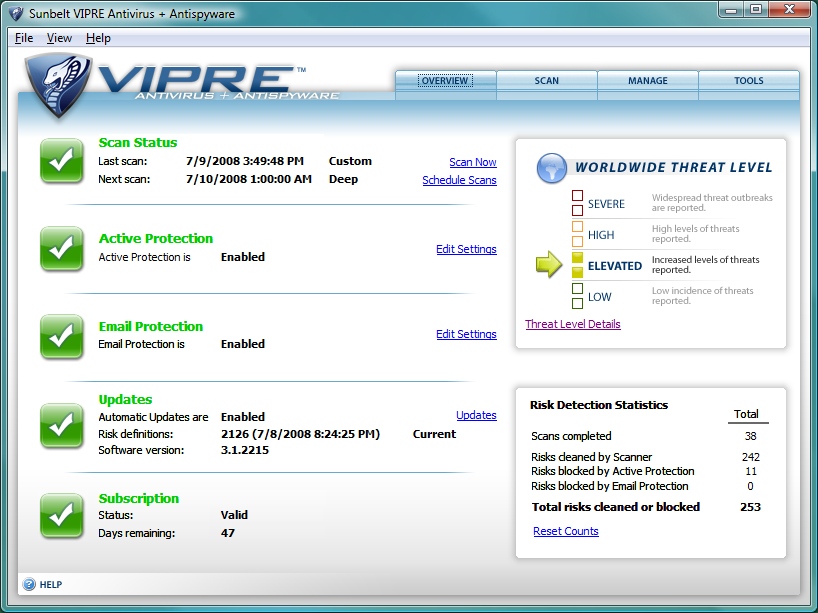Screen dimensions: 818x613
Task: Click Risks blocked by Active Protection row
Action: pos(645,471)
